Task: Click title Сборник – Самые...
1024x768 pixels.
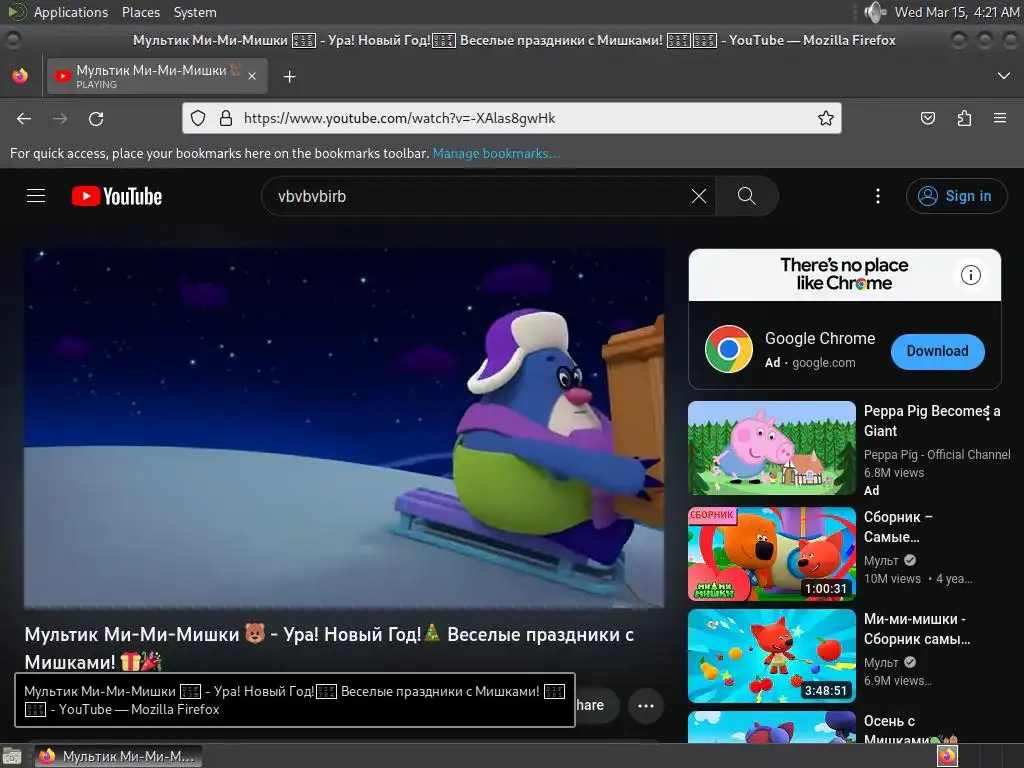Action: (898, 527)
